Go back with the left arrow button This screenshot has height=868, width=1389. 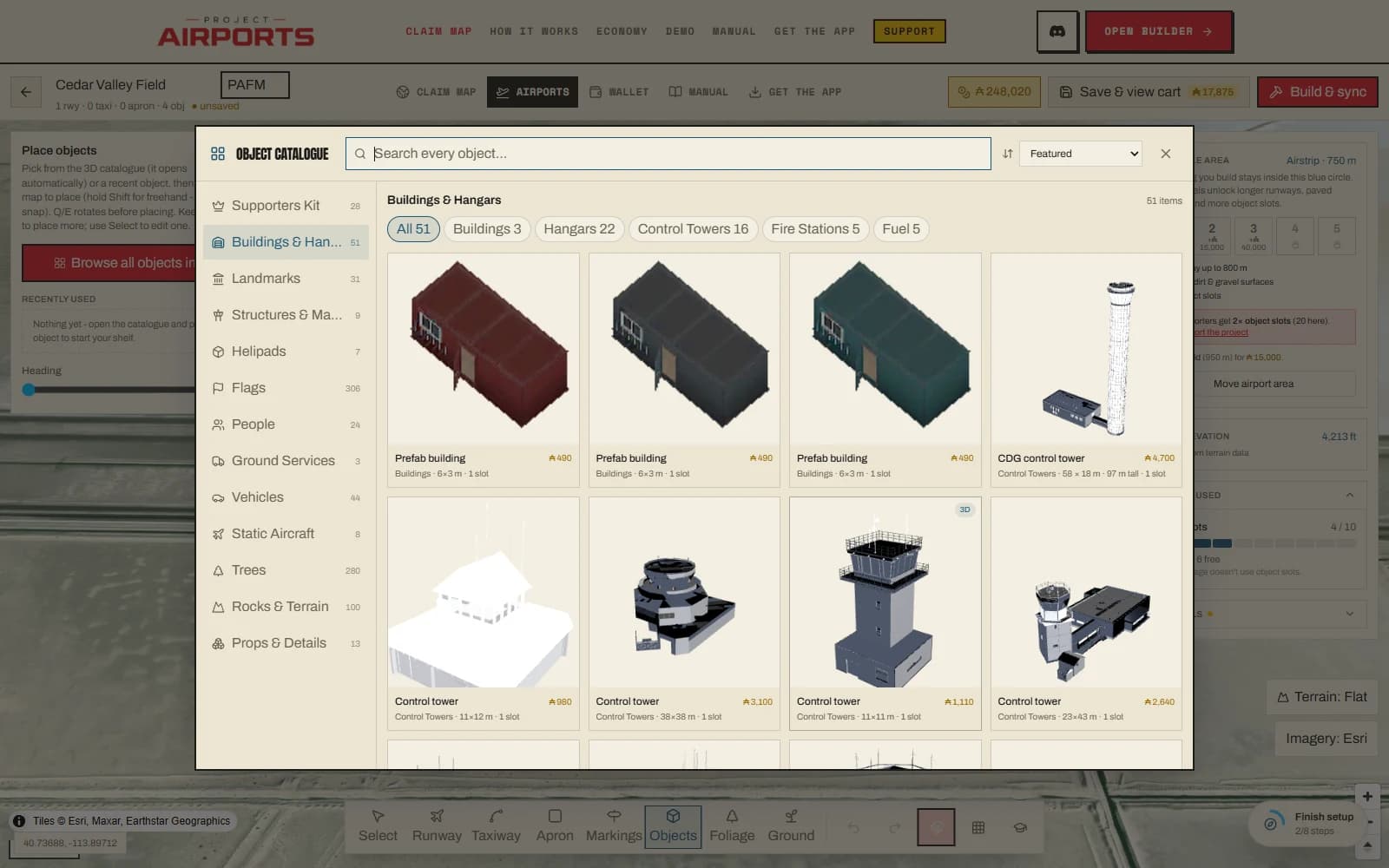[x=26, y=92]
